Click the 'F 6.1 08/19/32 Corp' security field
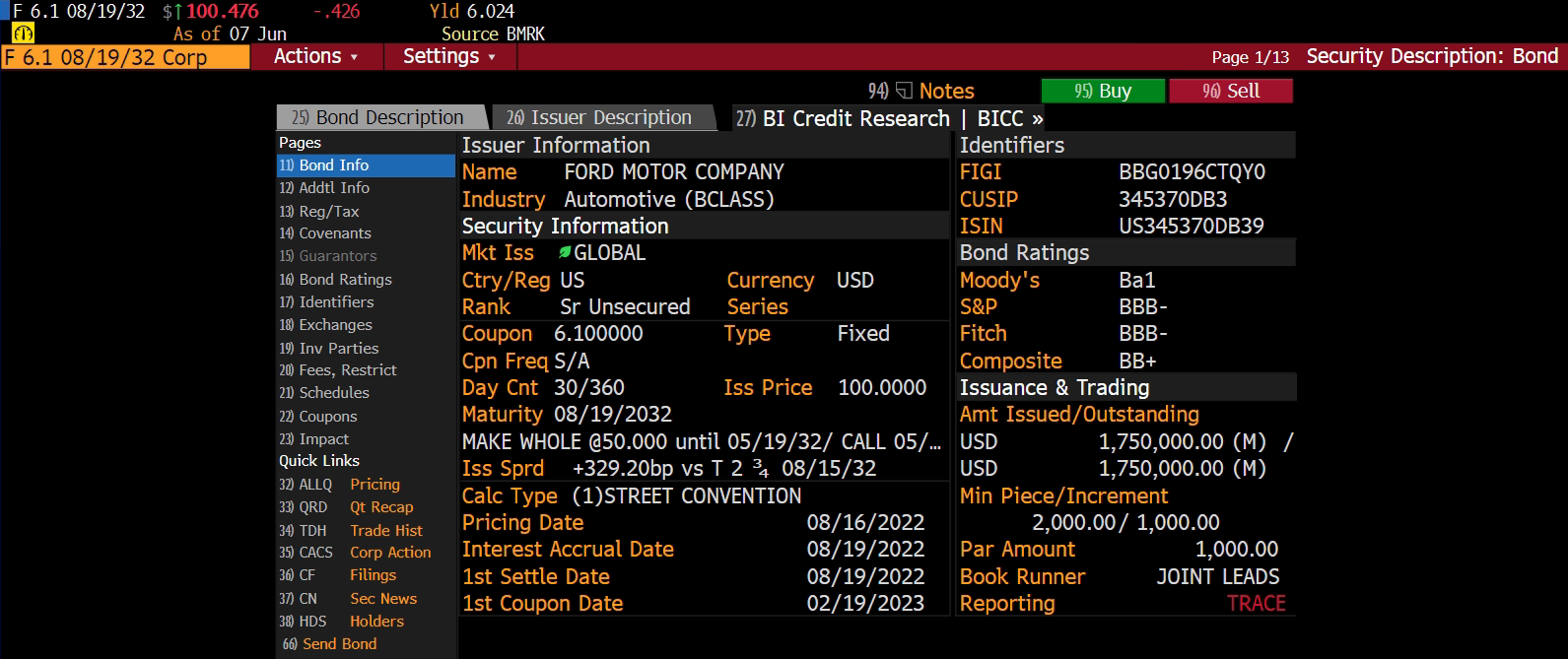Screen dimensions: 1568x659 (125, 57)
